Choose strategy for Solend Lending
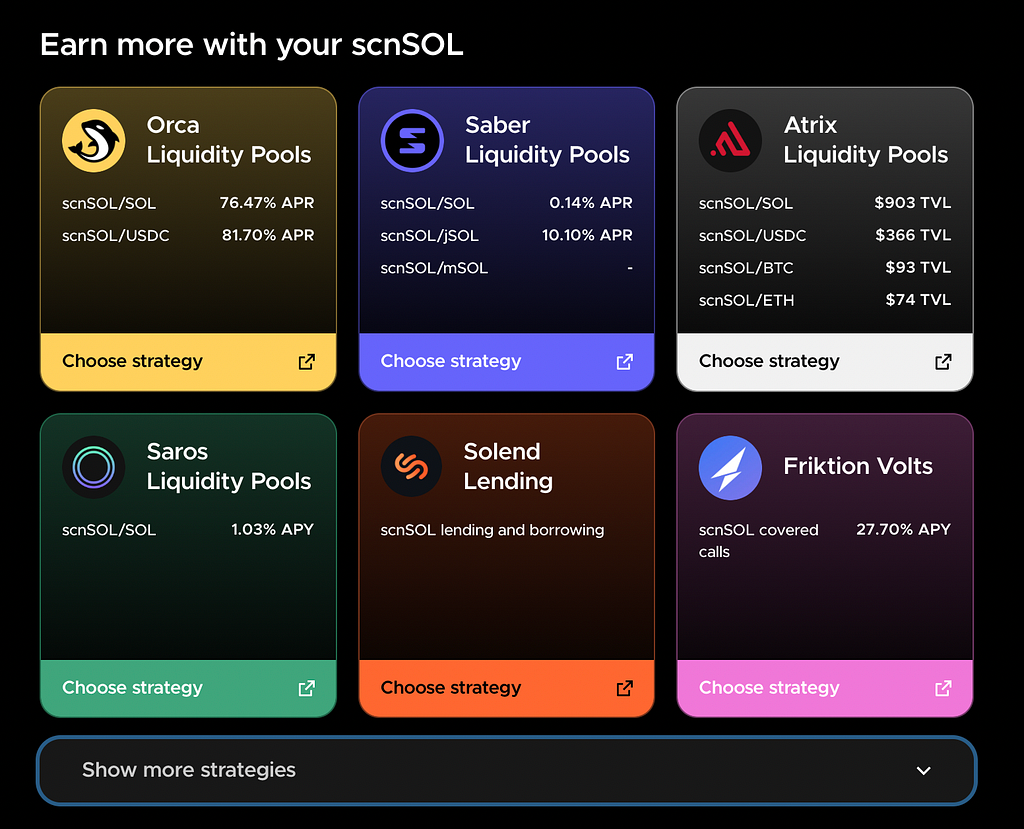 (506, 688)
